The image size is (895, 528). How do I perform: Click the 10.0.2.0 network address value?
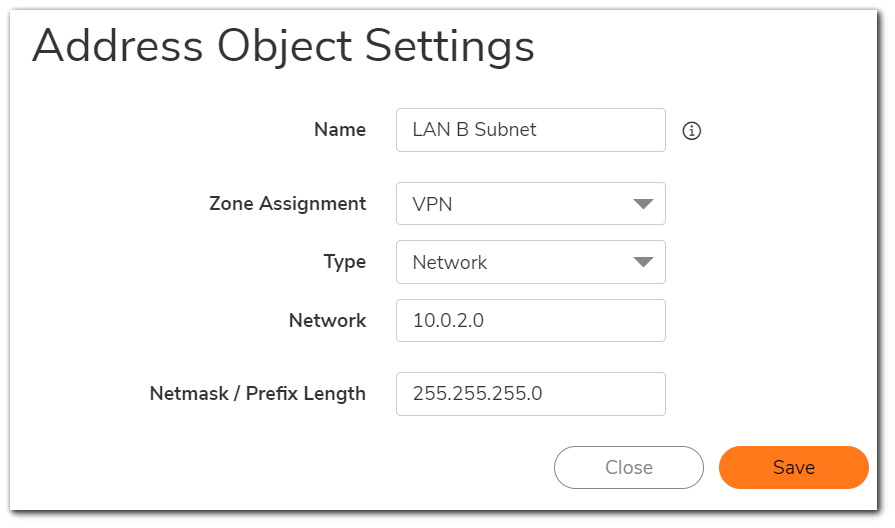[x=448, y=321]
